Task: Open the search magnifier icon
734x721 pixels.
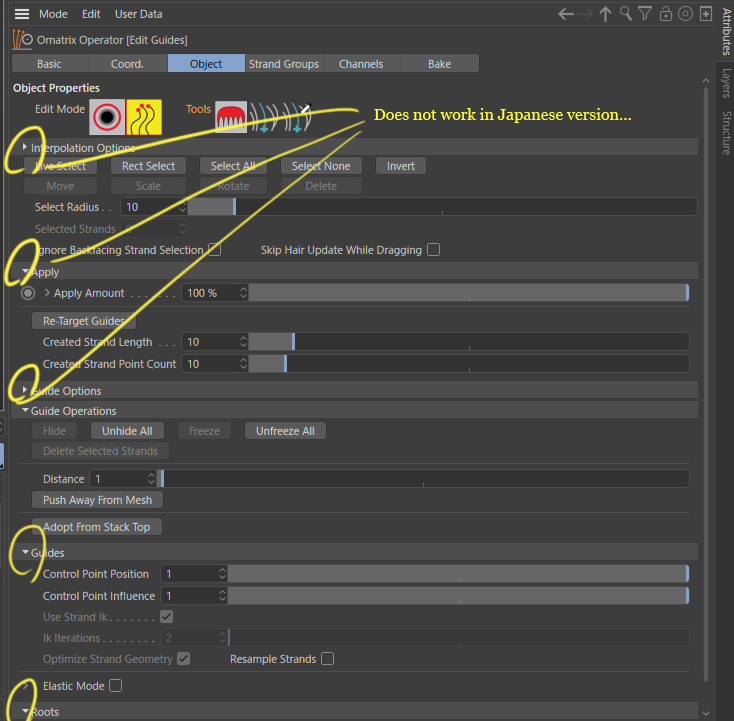Action: click(x=625, y=14)
